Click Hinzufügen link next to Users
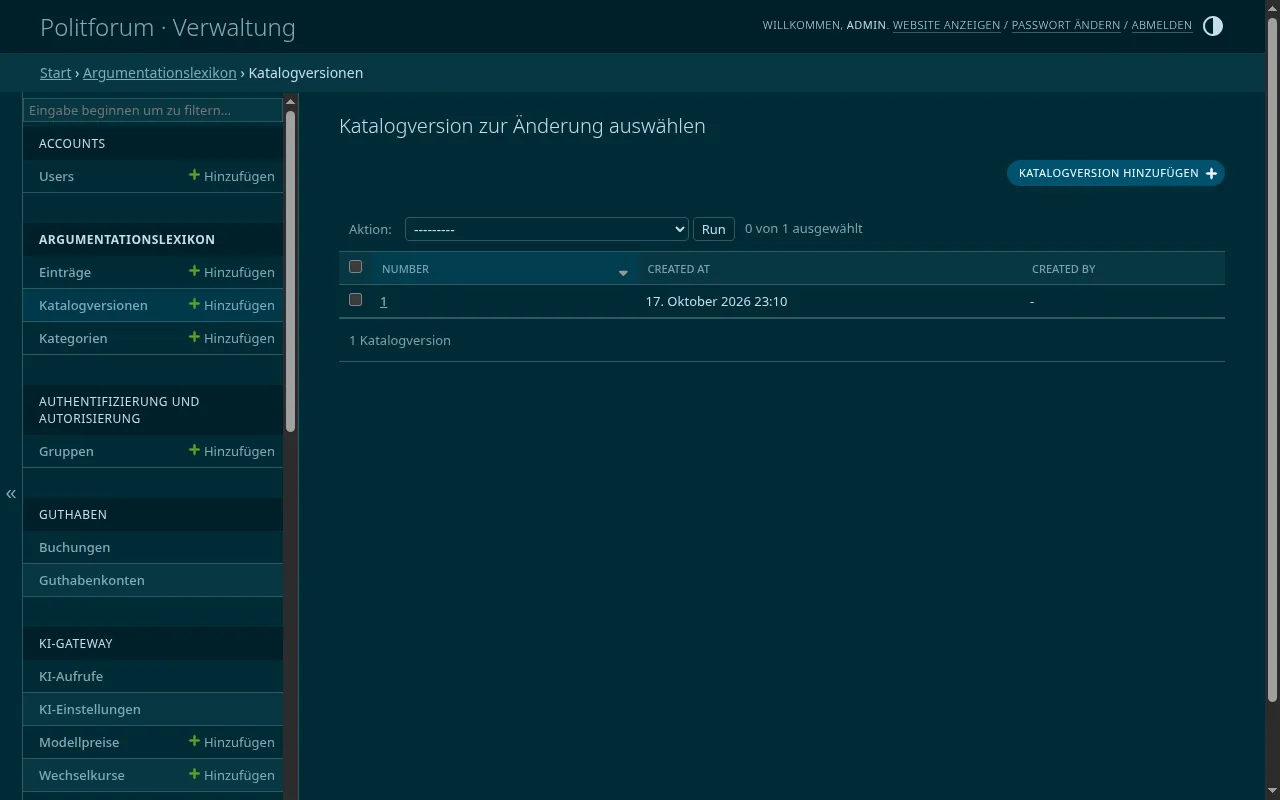Image resolution: width=1280 pixels, height=800 pixels. click(232, 176)
